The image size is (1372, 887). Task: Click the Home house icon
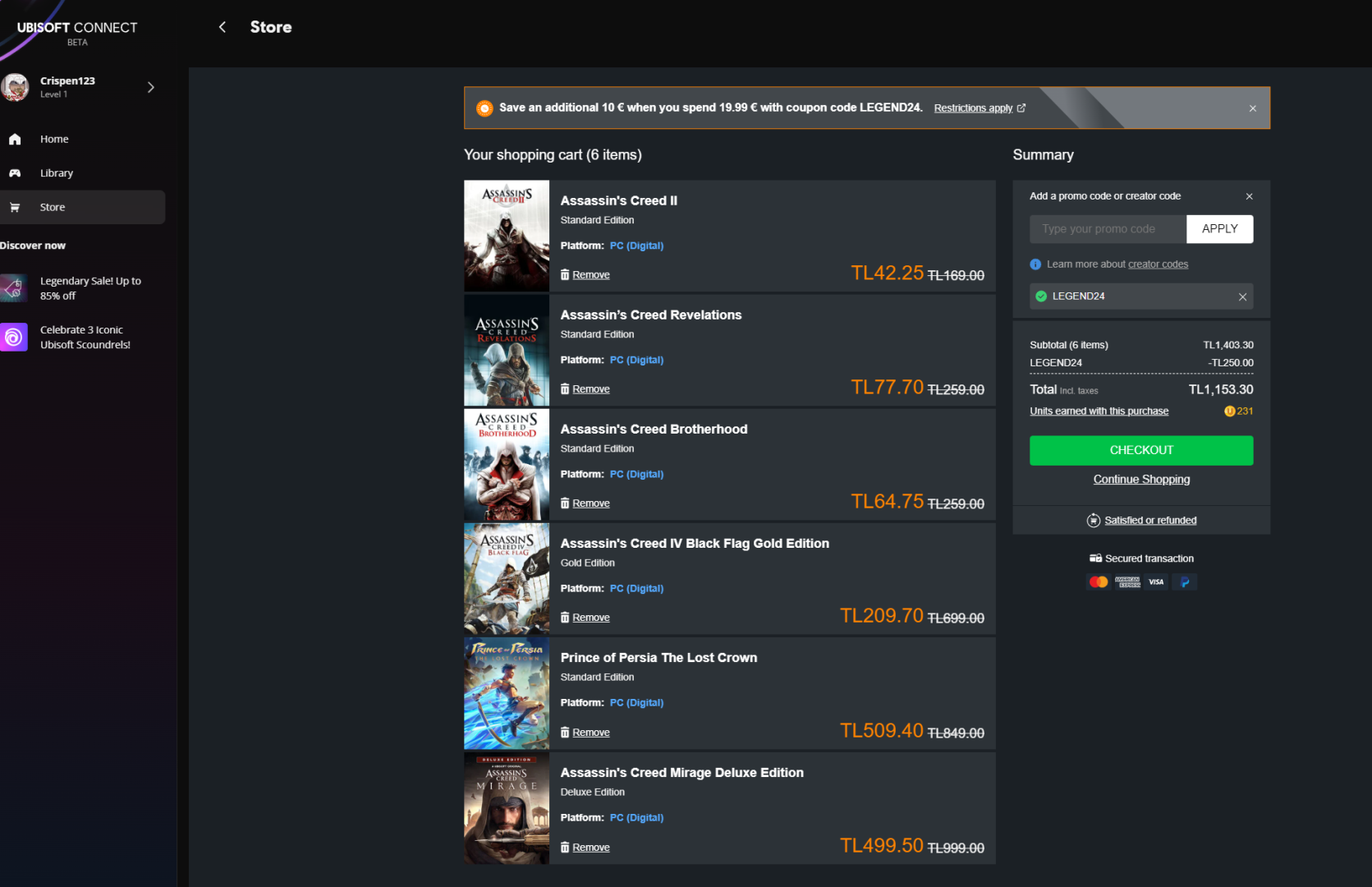(15, 139)
